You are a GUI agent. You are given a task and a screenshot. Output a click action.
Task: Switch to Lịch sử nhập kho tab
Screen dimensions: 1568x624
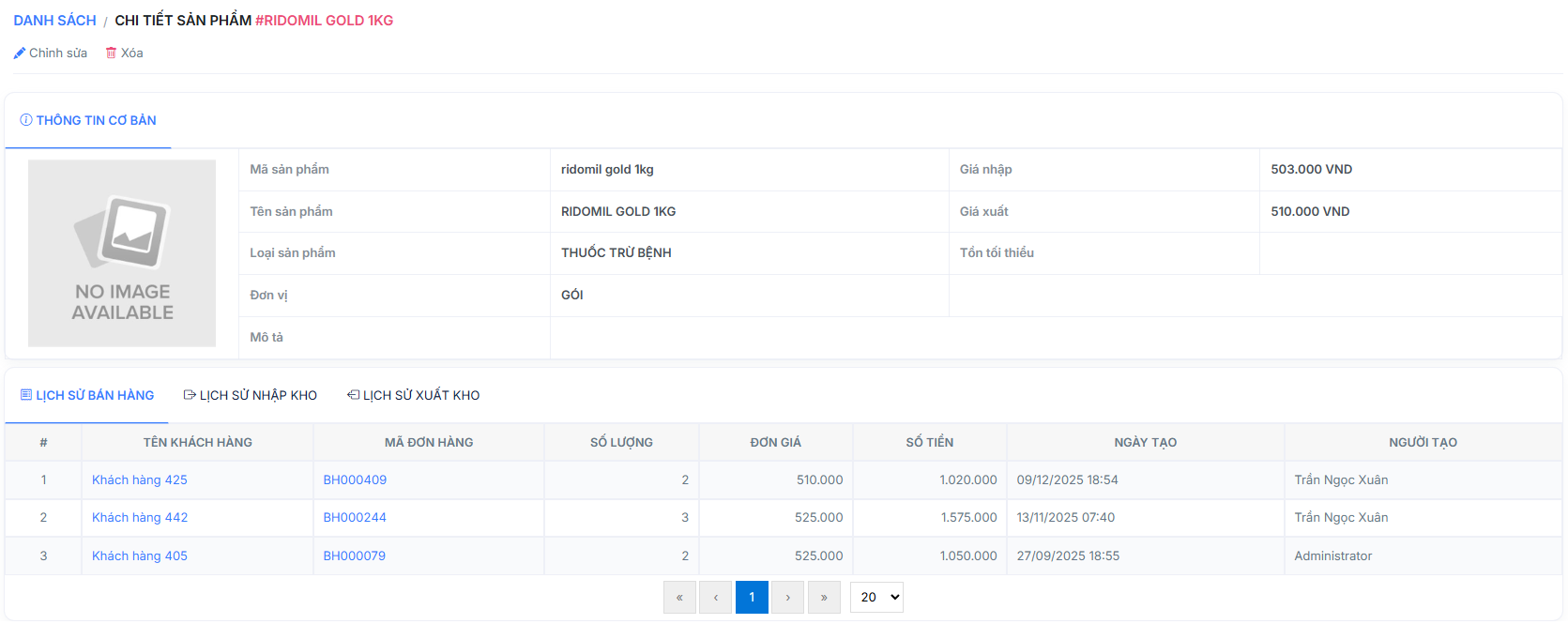(x=251, y=396)
